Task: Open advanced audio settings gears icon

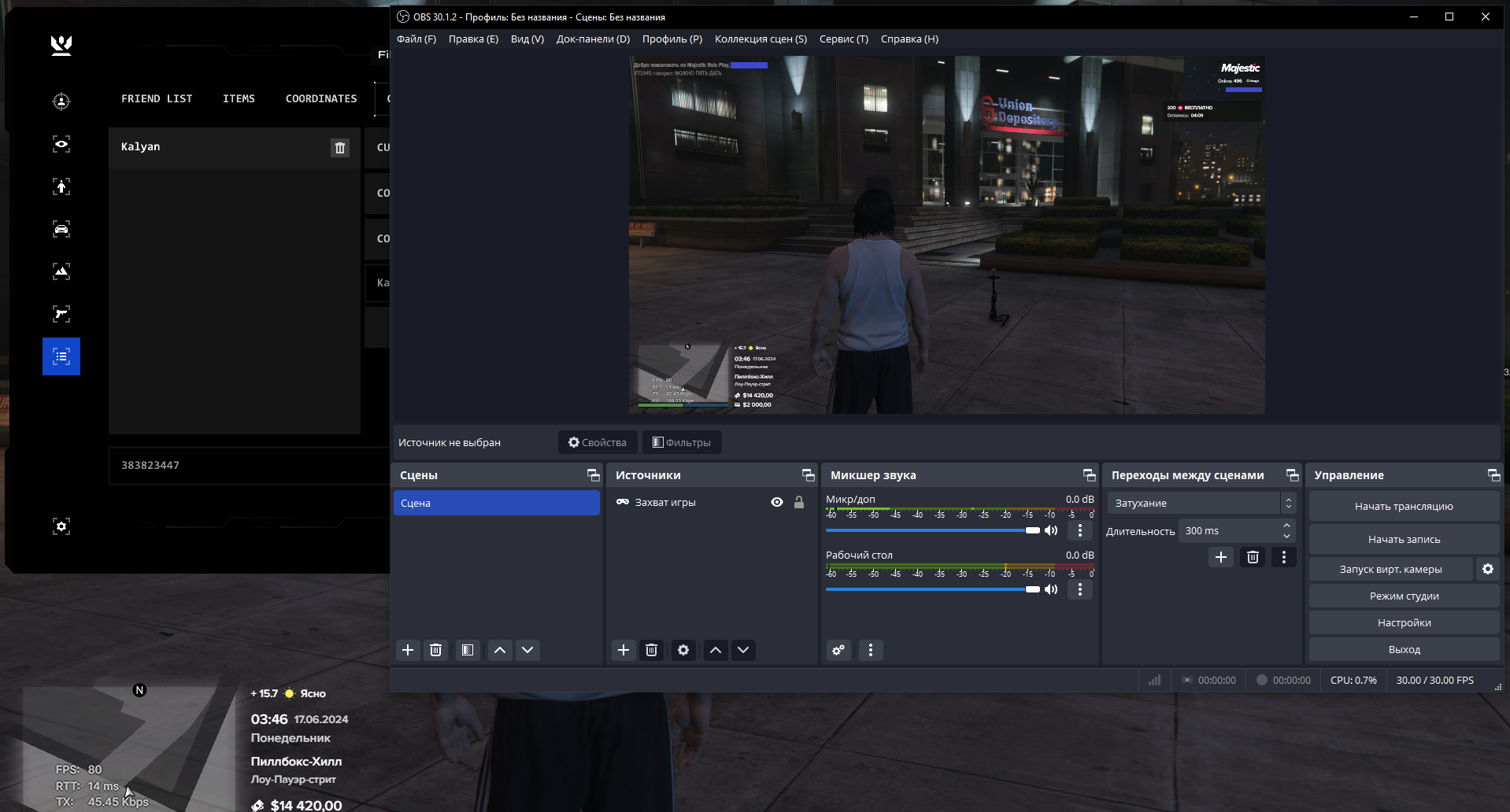Action: pyautogui.click(x=838, y=650)
